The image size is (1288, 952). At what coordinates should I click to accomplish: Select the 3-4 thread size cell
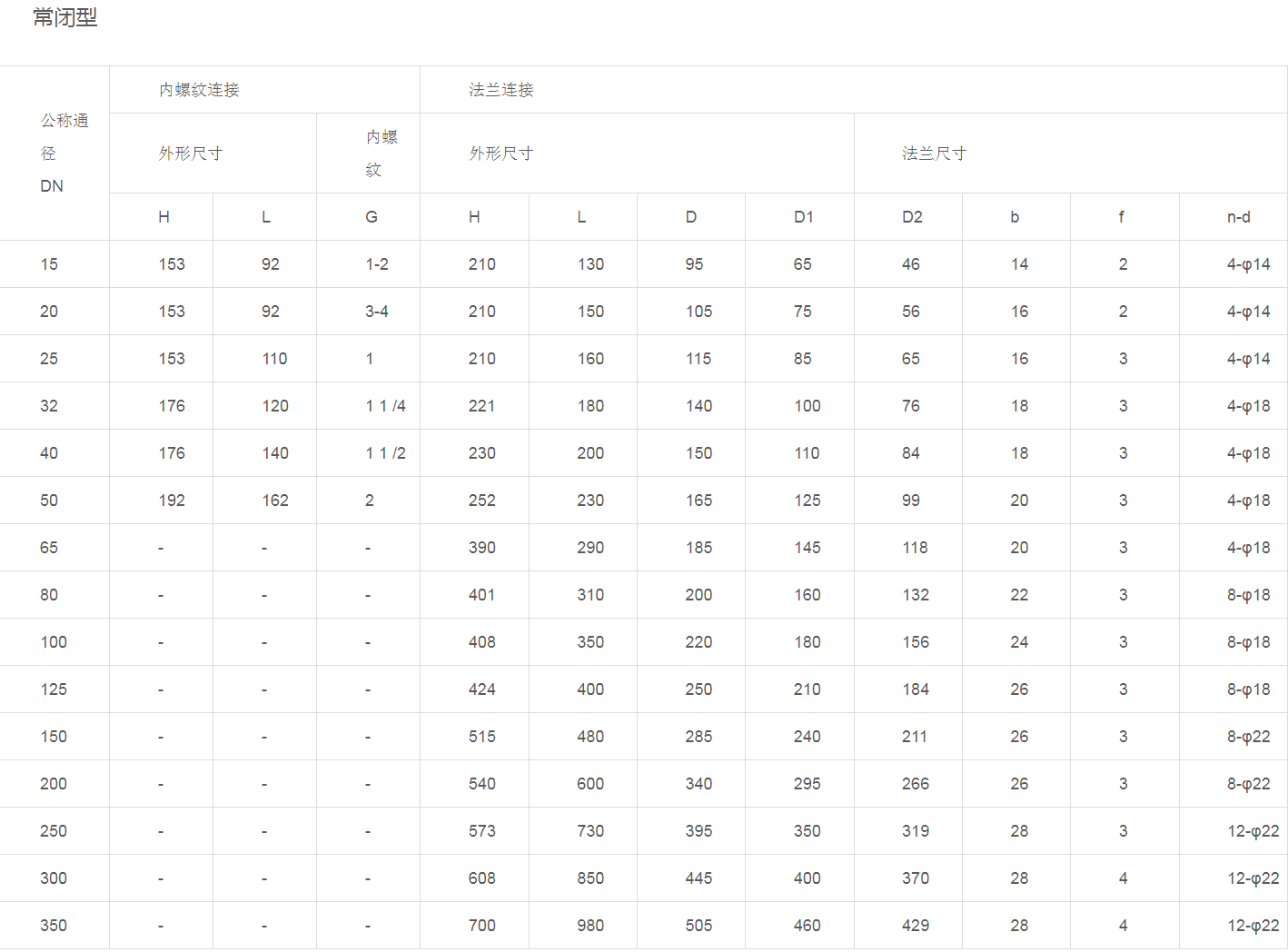click(376, 312)
